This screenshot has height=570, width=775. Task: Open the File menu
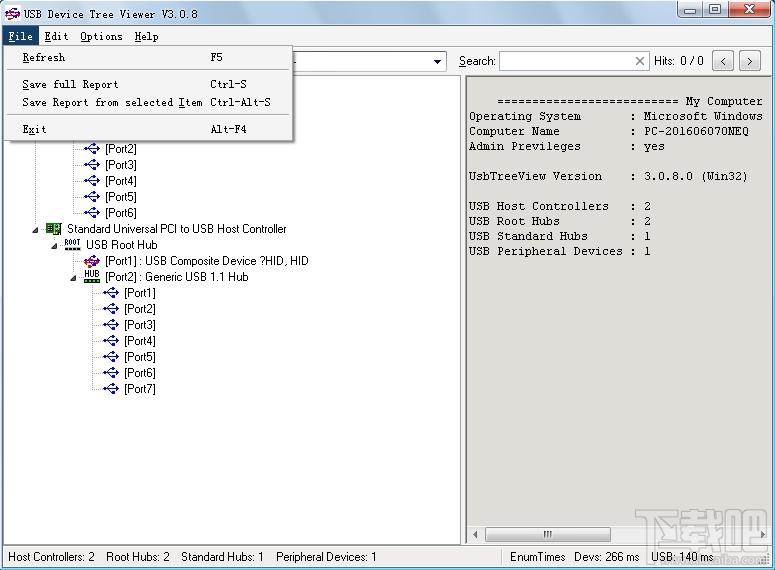(x=20, y=37)
